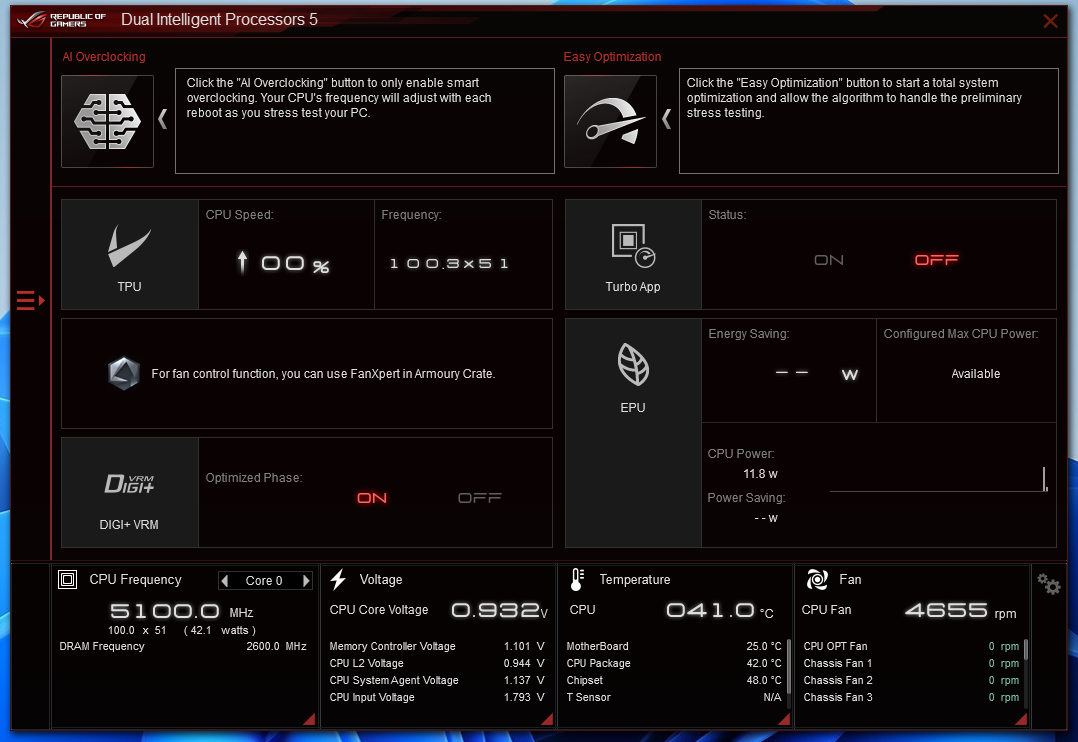Click the CPU OPT Fan row
The image size is (1078, 742).
point(912,646)
